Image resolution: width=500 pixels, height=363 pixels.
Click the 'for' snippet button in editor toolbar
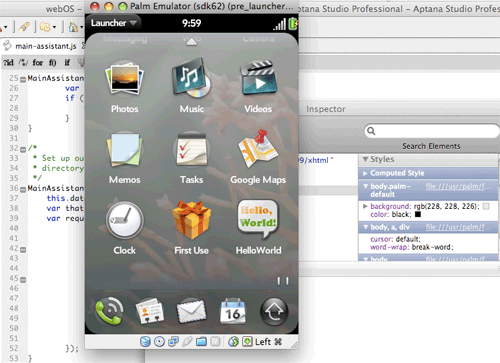coord(38,63)
